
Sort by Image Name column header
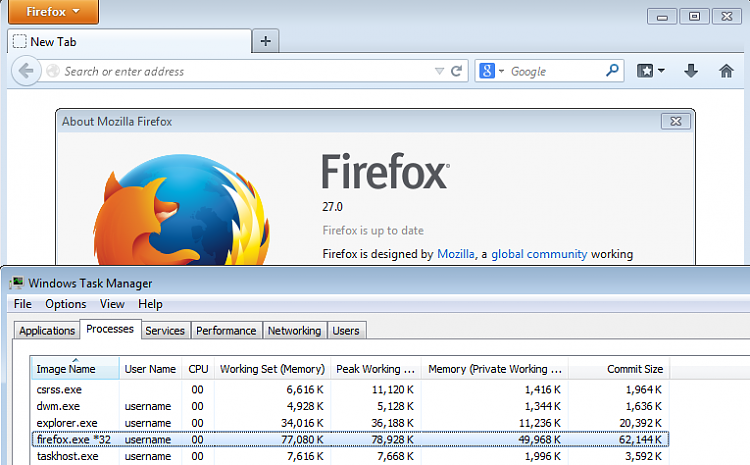coord(75,369)
